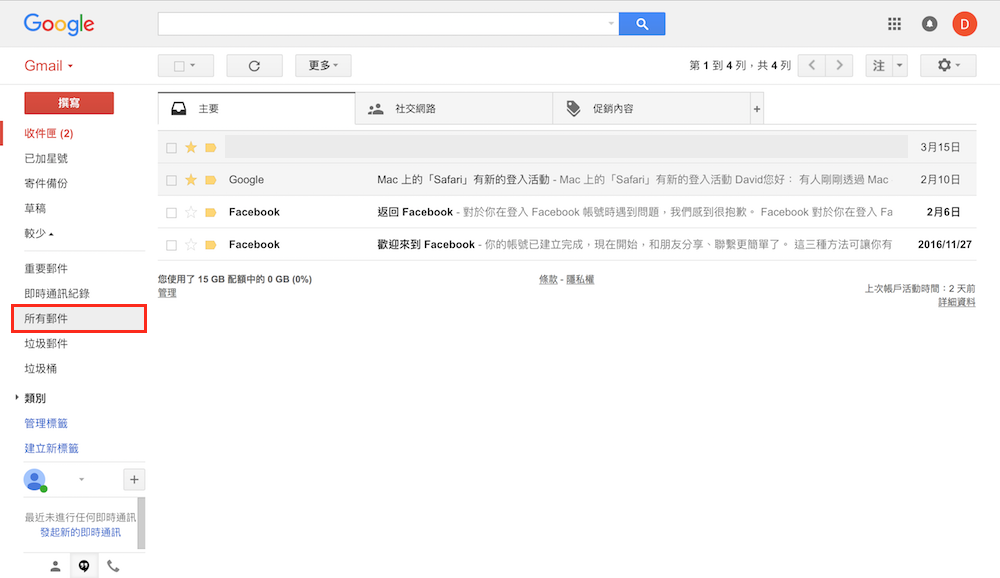Click 建立新標籤 link
This screenshot has height=578, width=1000.
click(52, 448)
